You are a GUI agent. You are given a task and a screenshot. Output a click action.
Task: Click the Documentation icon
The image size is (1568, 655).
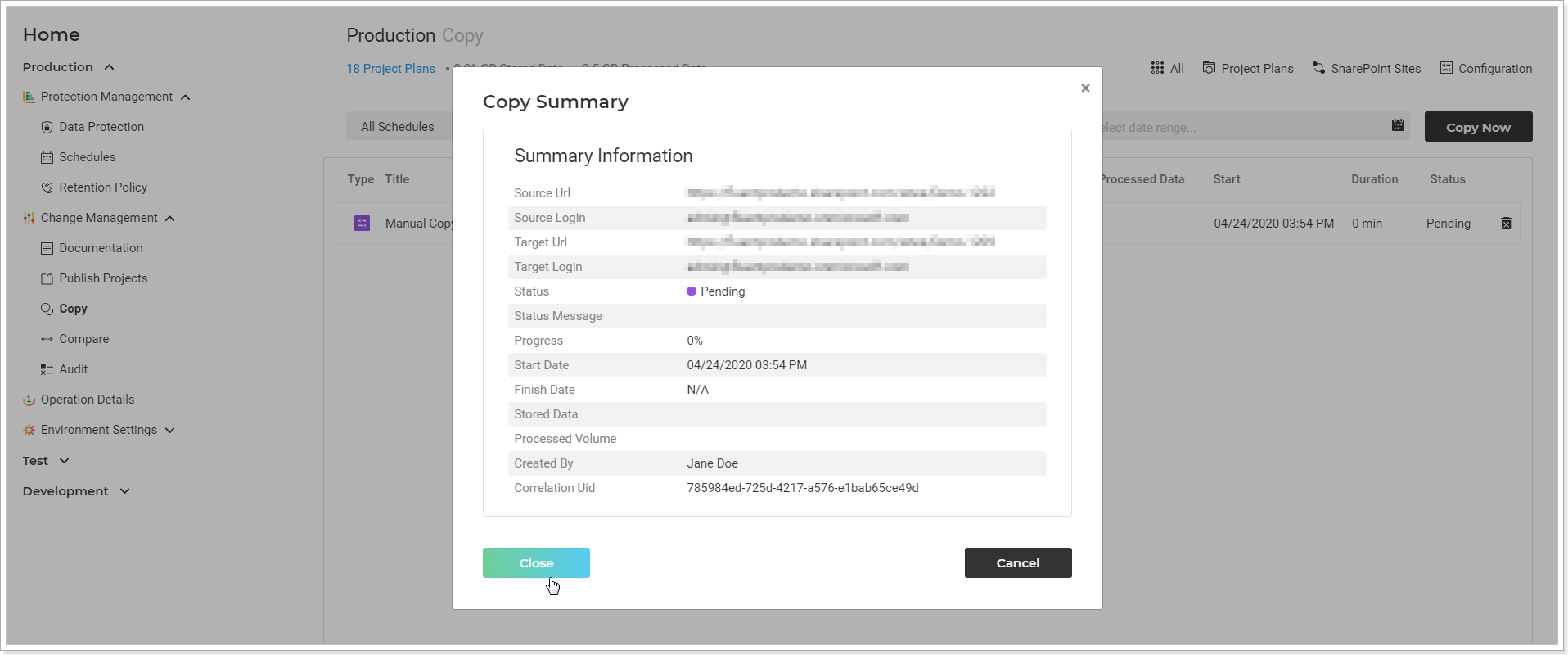coord(47,248)
